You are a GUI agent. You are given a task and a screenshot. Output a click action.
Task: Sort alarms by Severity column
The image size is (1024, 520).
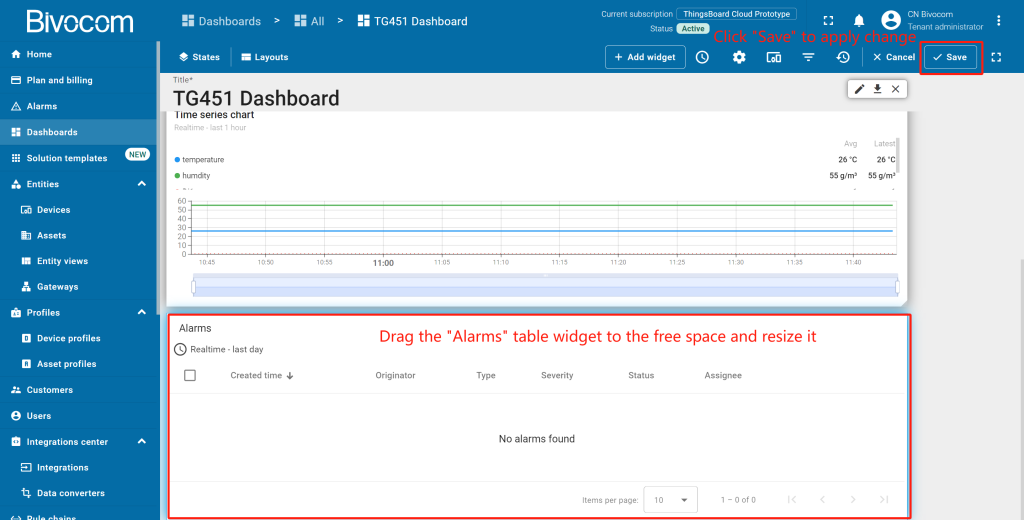pos(557,376)
